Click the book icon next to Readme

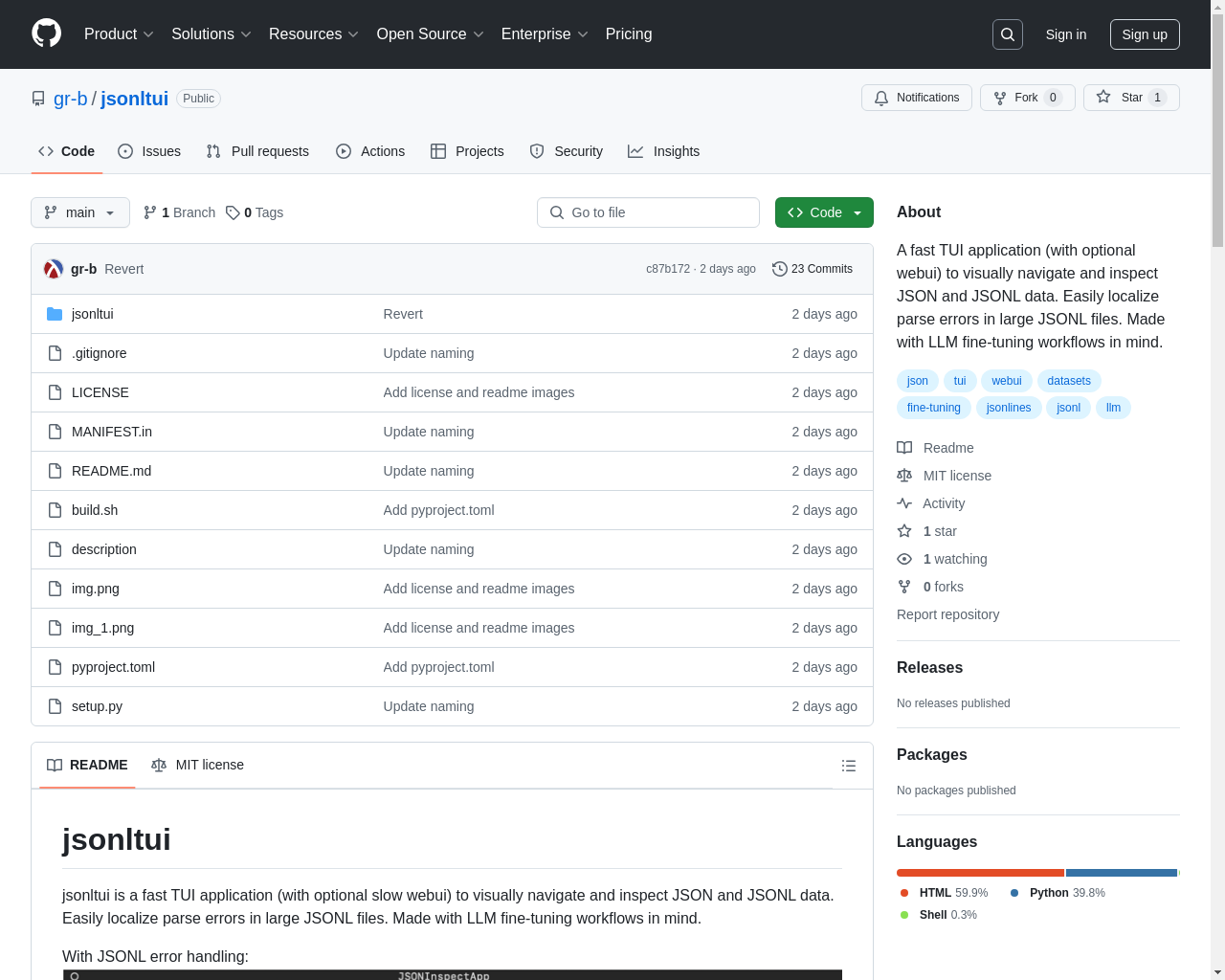click(904, 448)
